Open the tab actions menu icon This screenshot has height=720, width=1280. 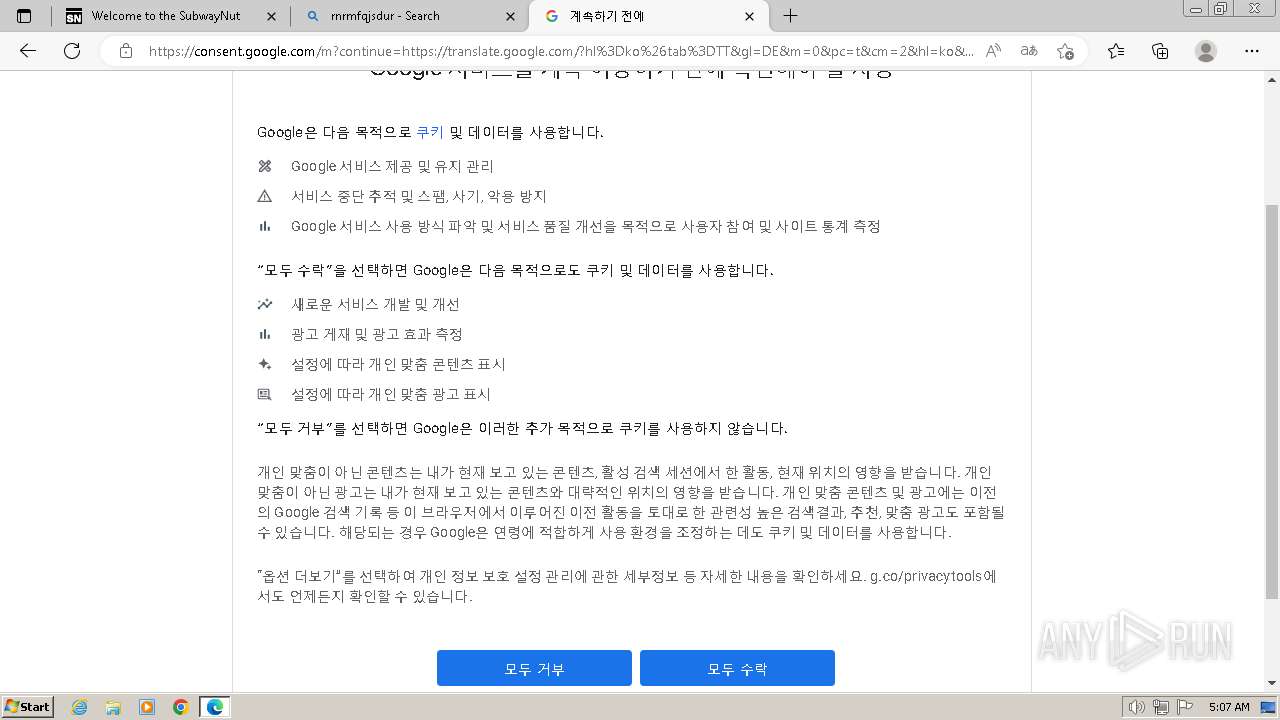[x=24, y=16]
